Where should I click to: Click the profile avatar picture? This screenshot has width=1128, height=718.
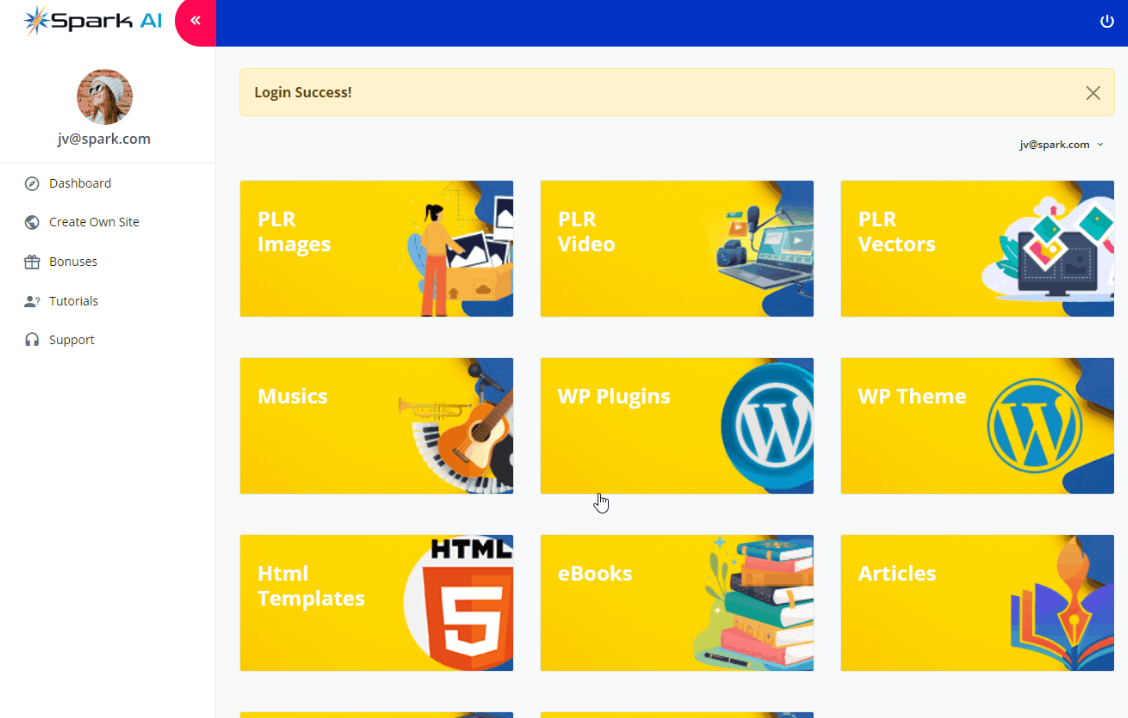click(105, 97)
